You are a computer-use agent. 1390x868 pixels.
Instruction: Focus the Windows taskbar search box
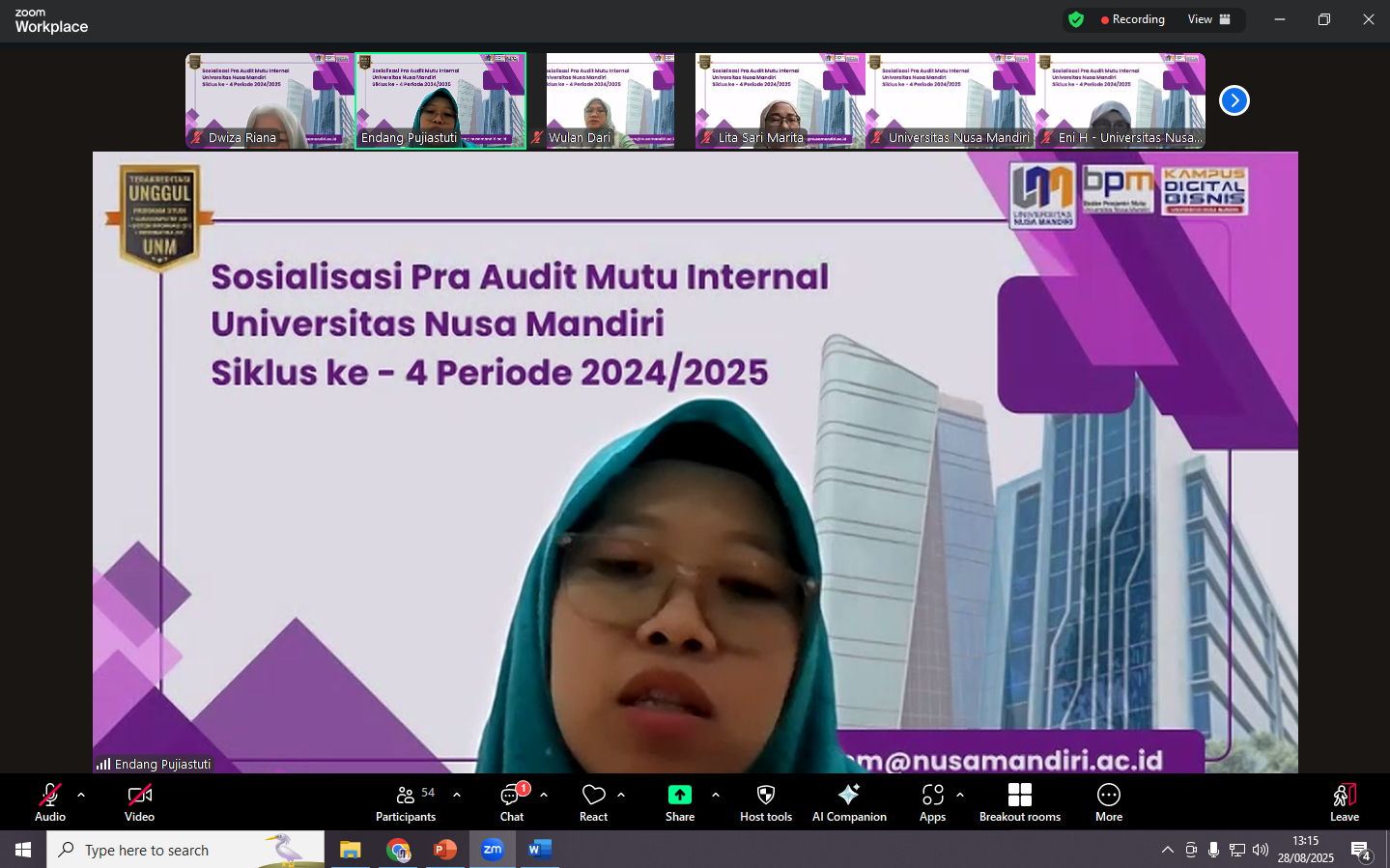tap(185, 850)
